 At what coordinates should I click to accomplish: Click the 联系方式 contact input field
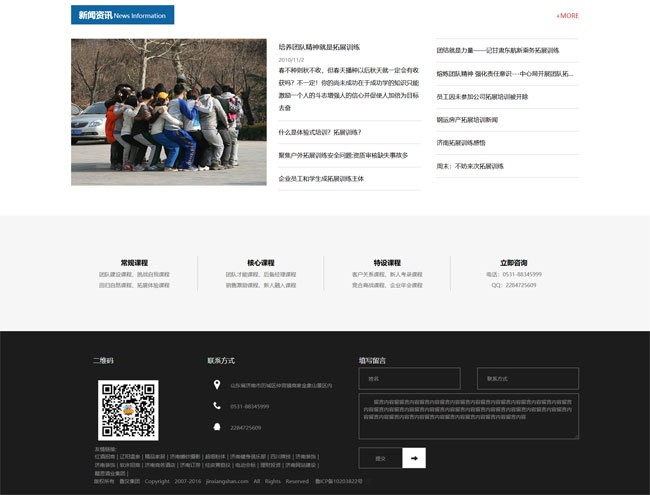(528, 379)
